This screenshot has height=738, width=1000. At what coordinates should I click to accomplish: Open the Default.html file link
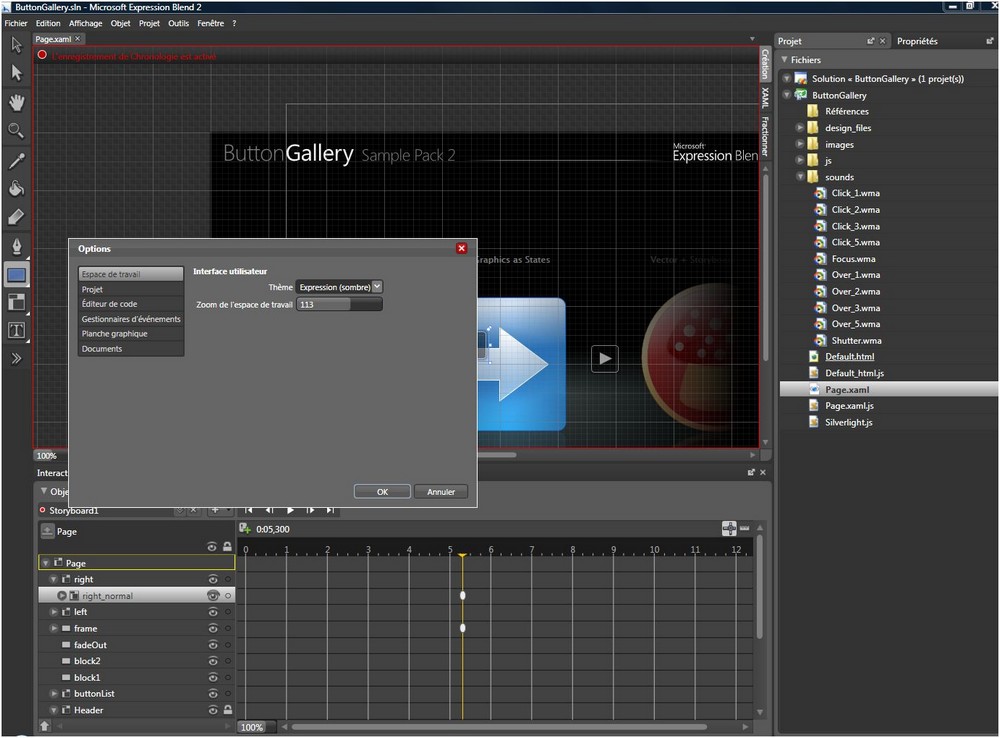pos(849,357)
